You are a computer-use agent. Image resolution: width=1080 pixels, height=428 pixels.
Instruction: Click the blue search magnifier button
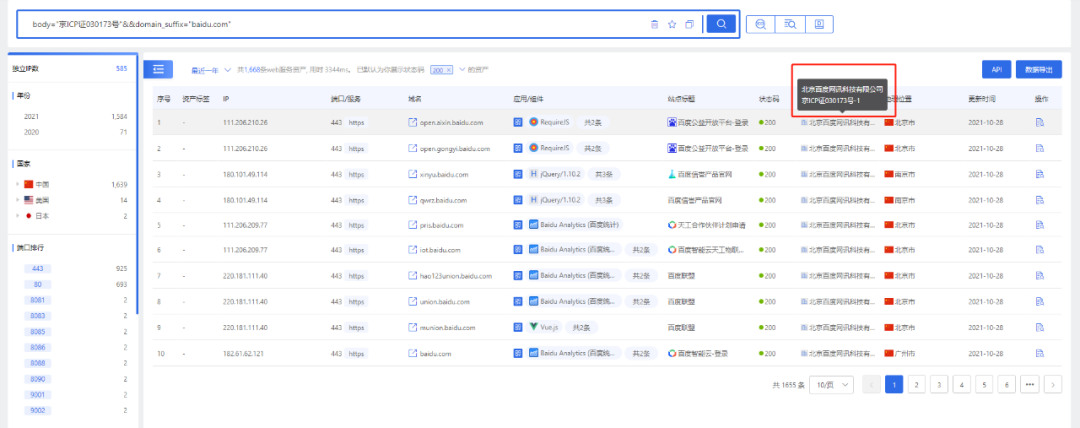[x=721, y=24]
